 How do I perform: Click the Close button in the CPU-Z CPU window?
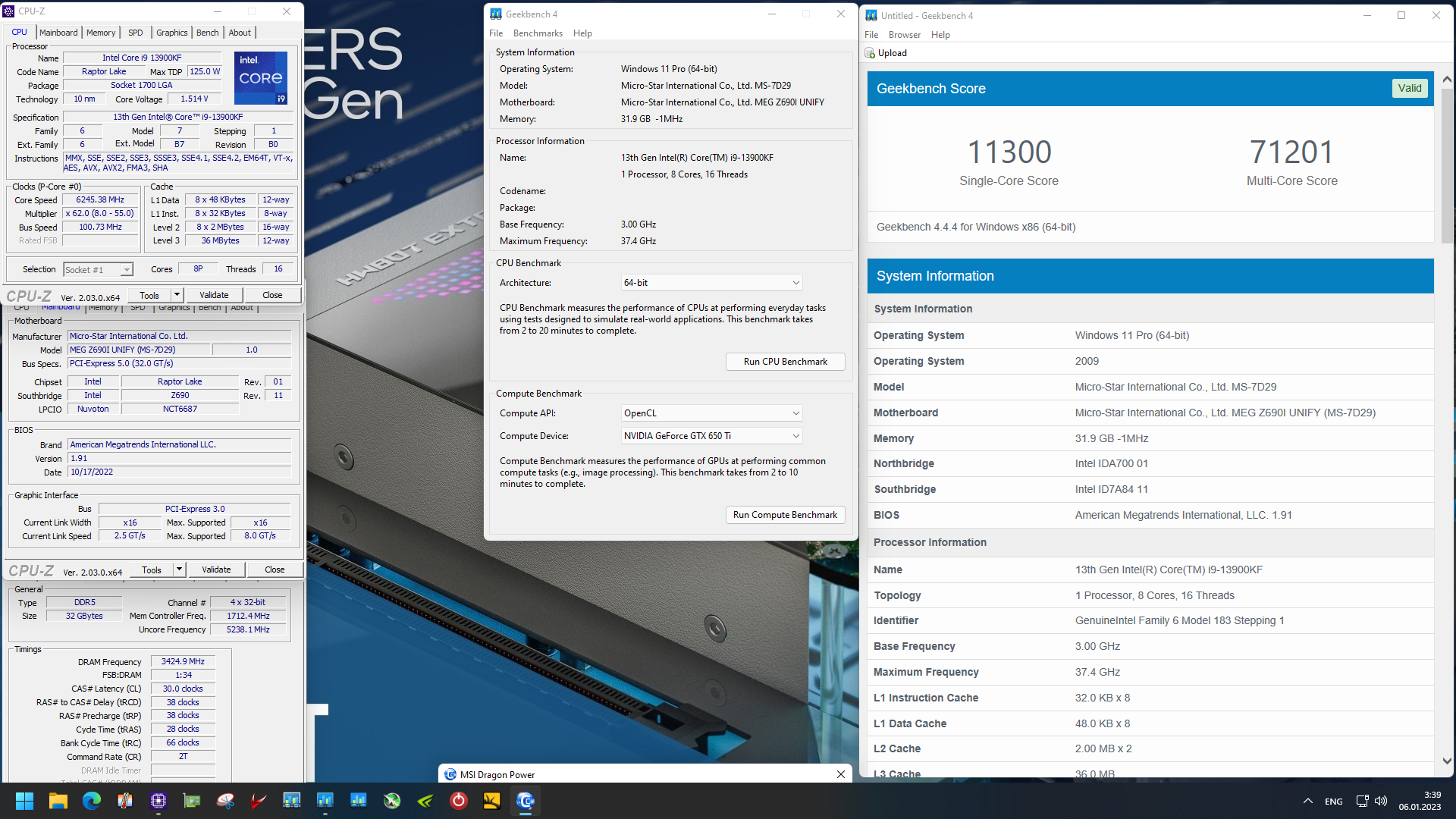click(x=272, y=295)
